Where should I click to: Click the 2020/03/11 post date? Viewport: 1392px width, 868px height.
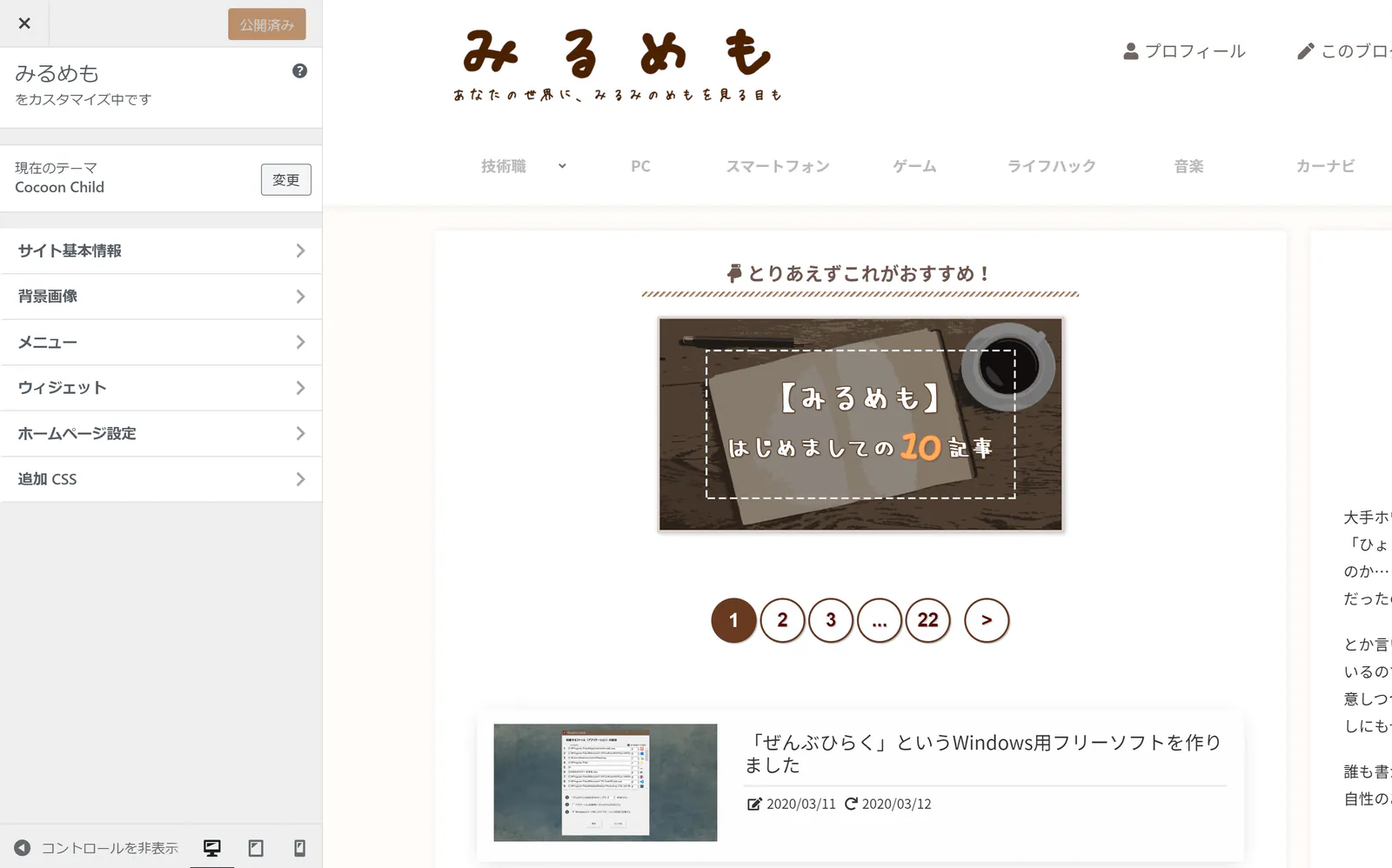tap(800, 805)
